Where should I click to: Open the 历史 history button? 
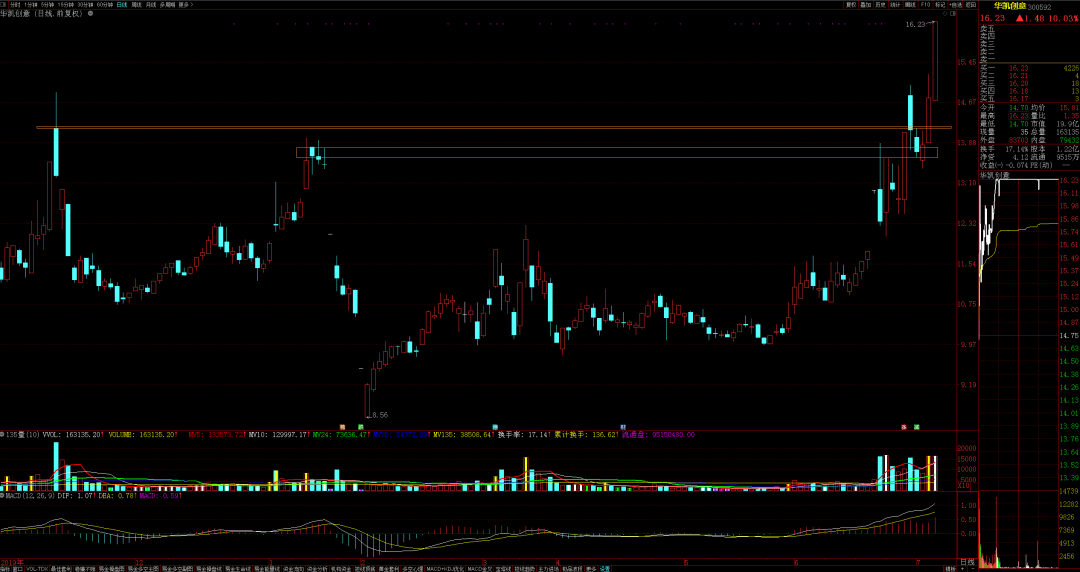(881, 5)
